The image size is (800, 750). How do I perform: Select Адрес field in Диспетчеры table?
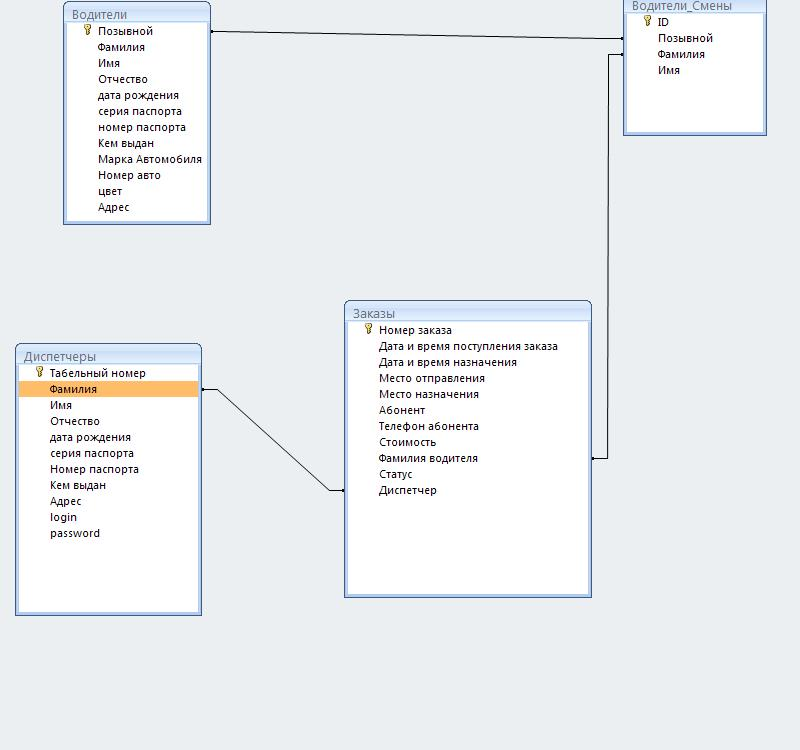click(x=65, y=501)
